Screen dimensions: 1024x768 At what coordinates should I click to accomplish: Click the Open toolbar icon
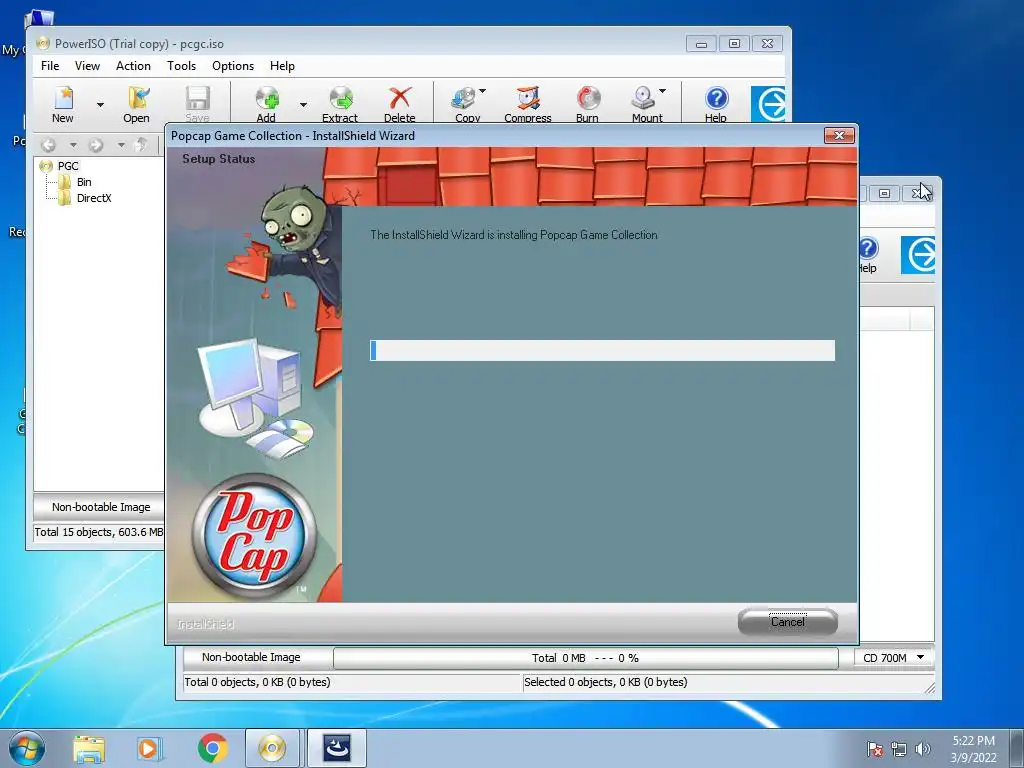(136, 104)
